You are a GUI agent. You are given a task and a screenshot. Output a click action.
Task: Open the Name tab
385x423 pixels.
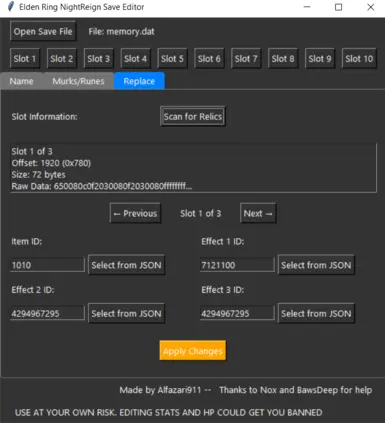click(x=21, y=81)
